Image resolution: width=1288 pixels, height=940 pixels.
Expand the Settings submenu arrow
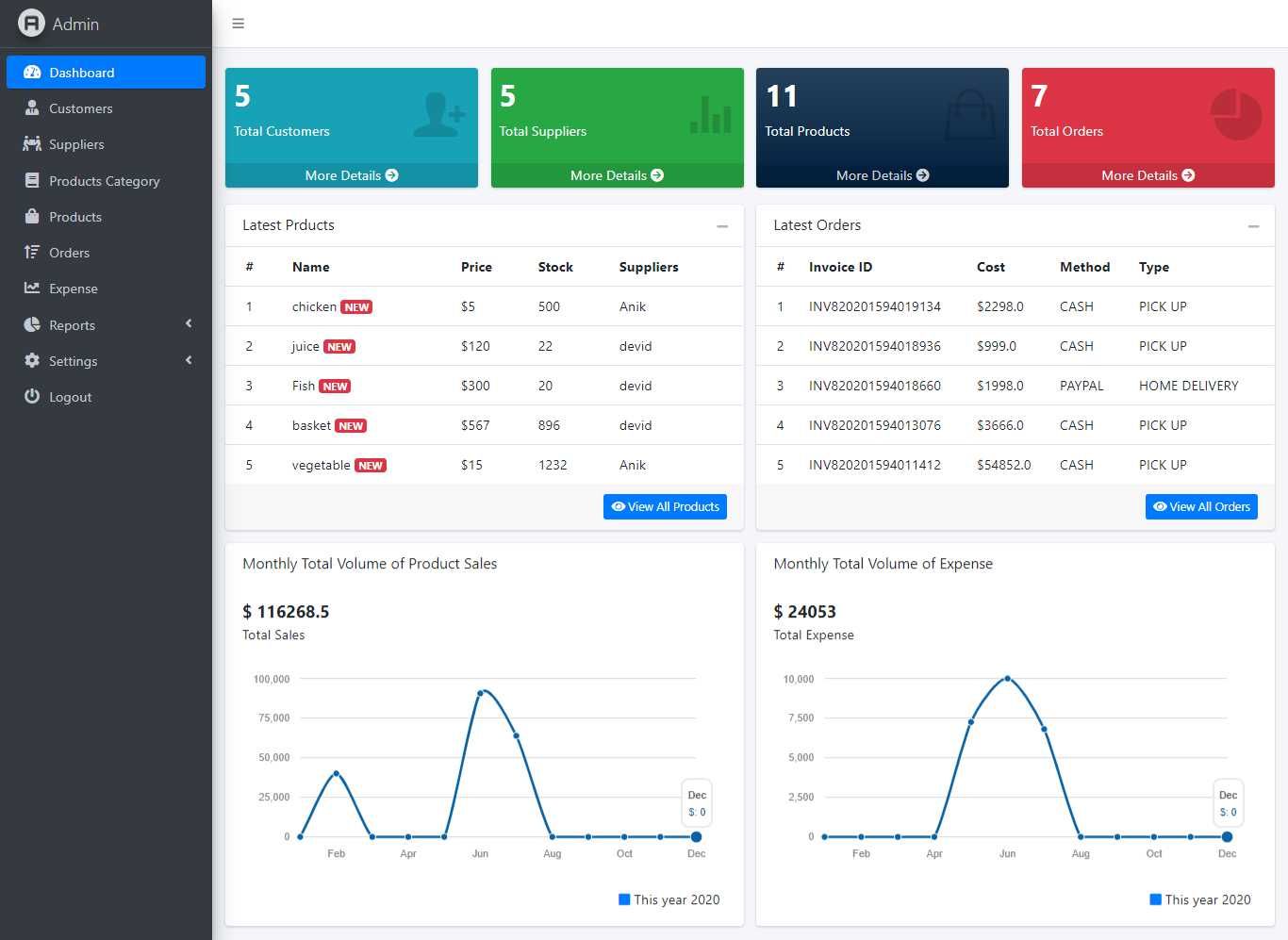(189, 360)
